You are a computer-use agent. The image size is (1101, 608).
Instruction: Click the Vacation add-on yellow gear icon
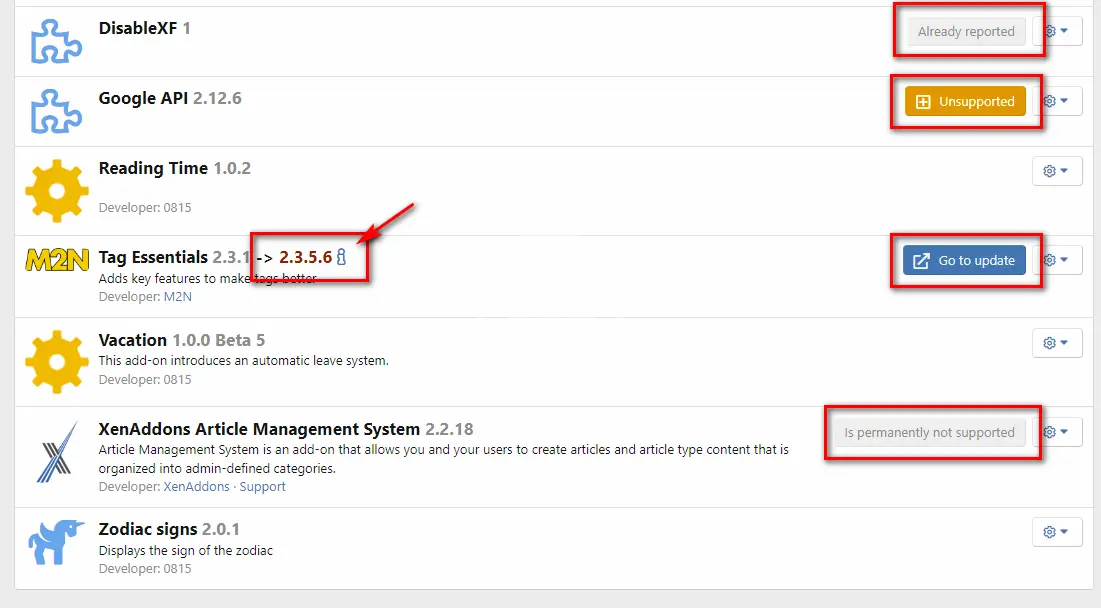click(x=56, y=362)
